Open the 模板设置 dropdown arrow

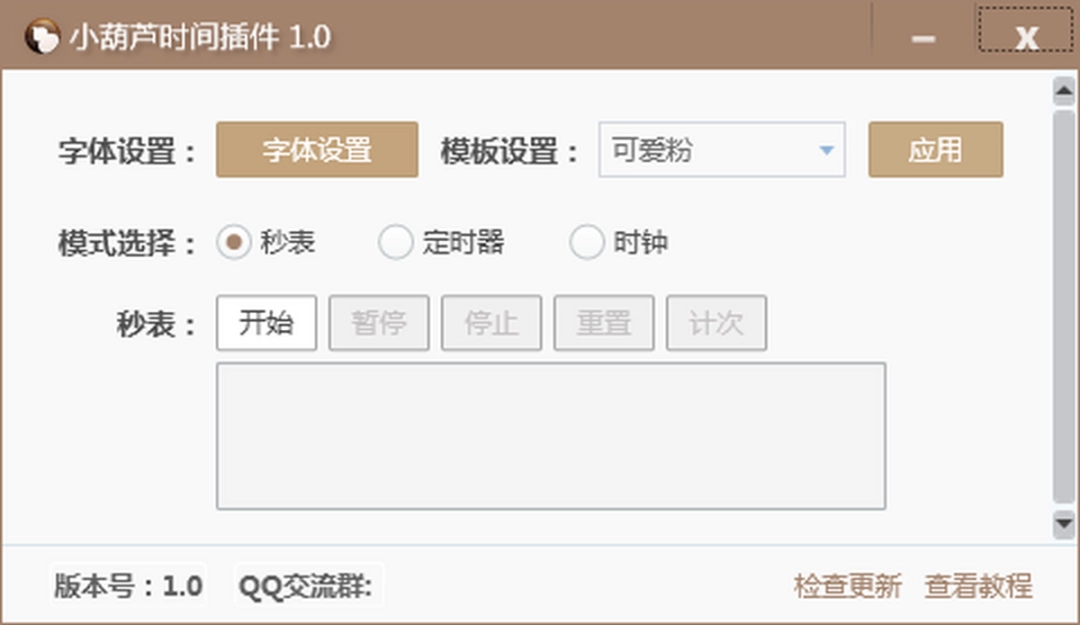(826, 150)
